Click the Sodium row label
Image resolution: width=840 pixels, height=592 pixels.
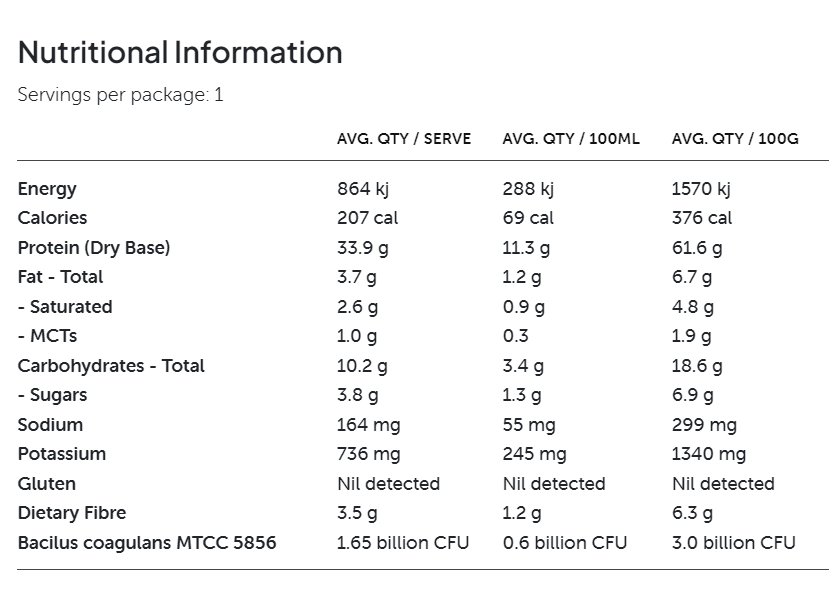coord(50,425)
